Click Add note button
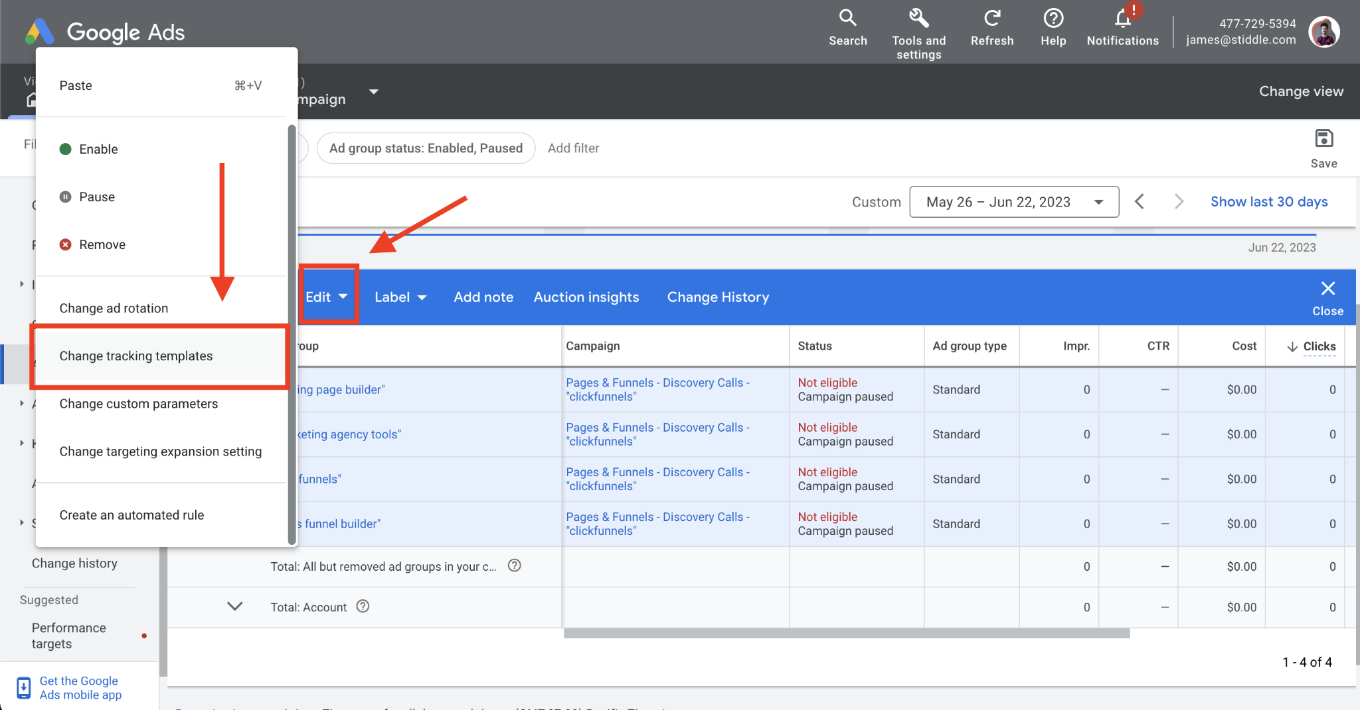The height and width of the screenshot is (720, 1362). pos(483,297)
